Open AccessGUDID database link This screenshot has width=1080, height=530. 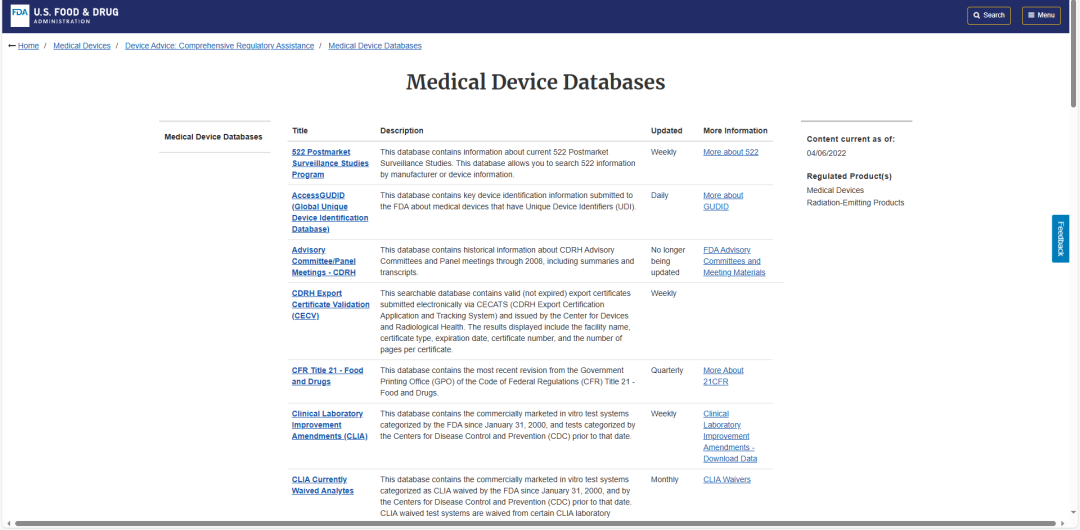tap(329, 212)
